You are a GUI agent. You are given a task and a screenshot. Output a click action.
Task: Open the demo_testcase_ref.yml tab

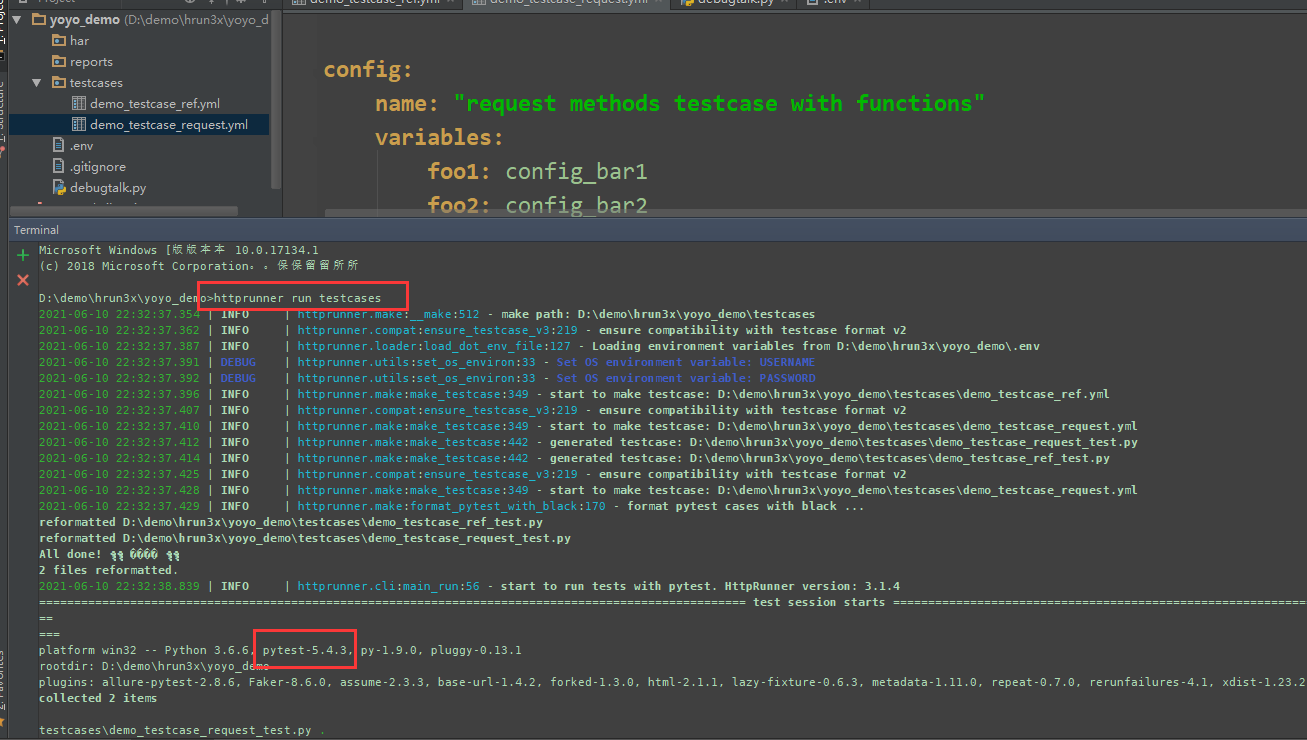(370, 3)
